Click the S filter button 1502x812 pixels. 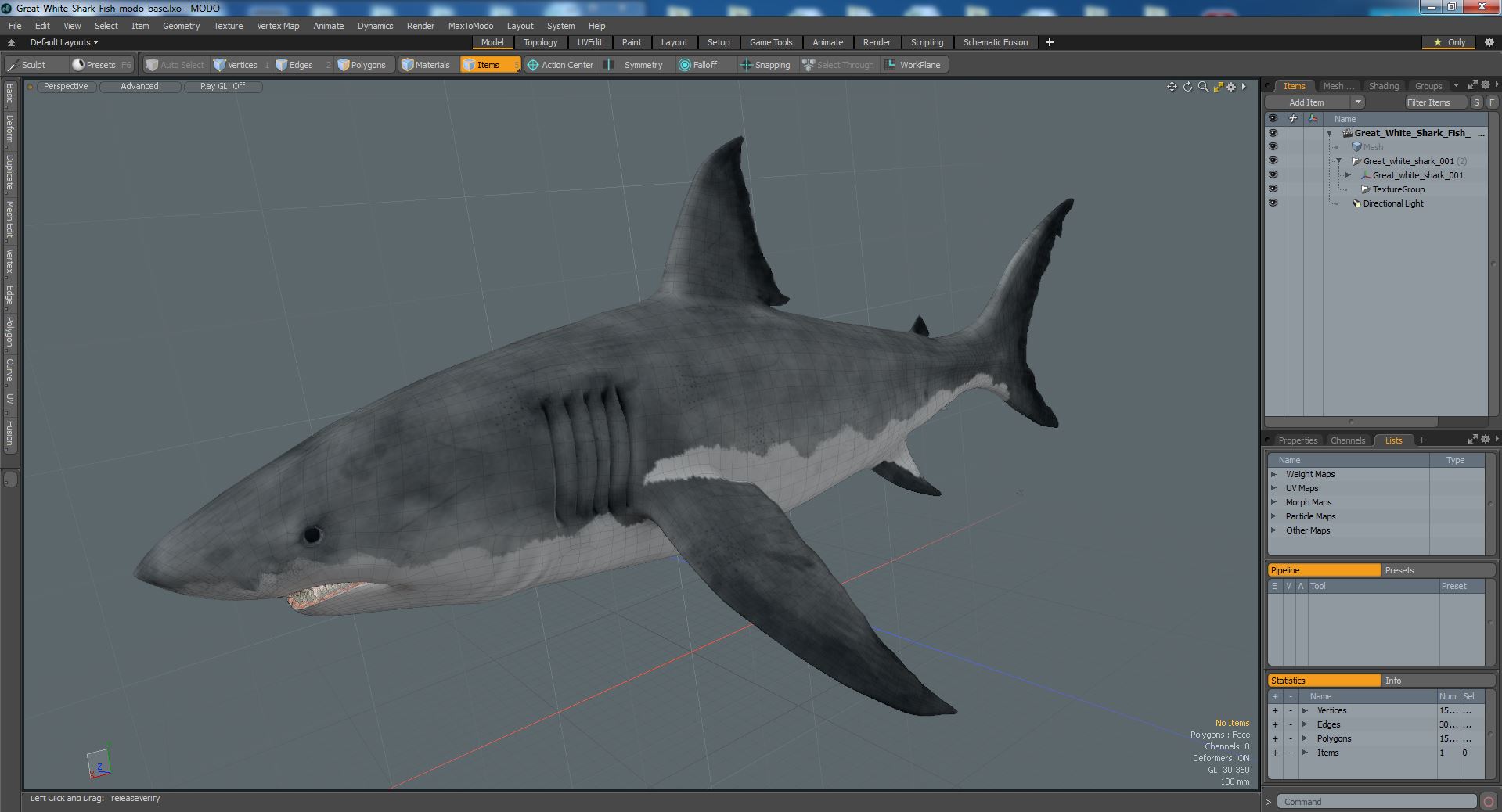coord(1476,102)
